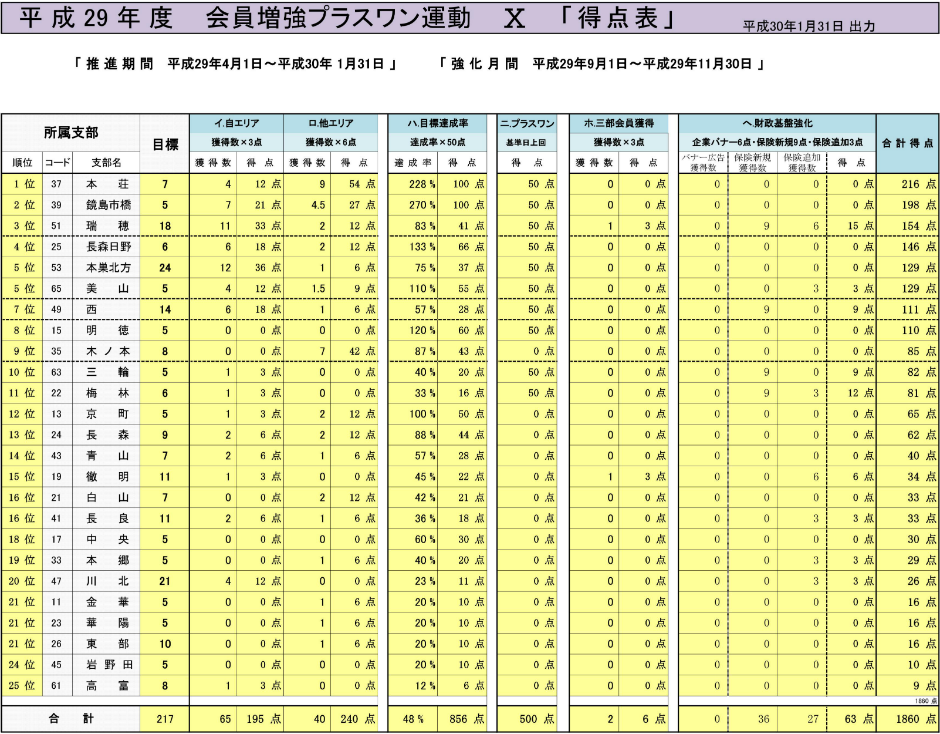The height and width of the screenshot is (734, 940).
Task: Select branch name 青山
Action: (x=107, y=456)
